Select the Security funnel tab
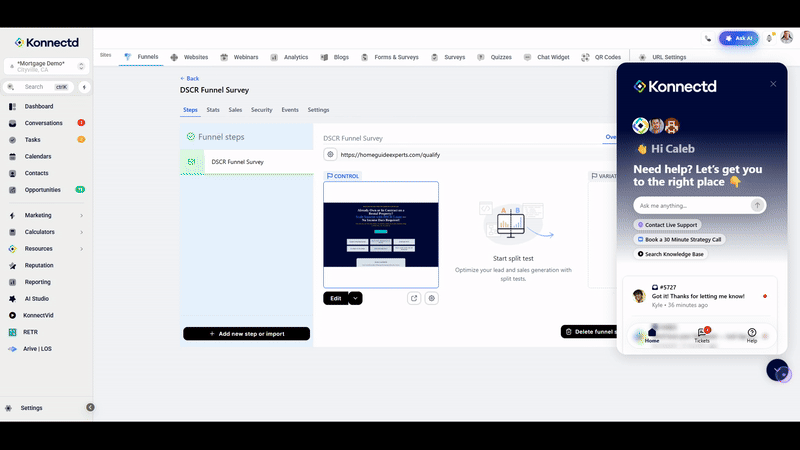 tap(262, 110)
